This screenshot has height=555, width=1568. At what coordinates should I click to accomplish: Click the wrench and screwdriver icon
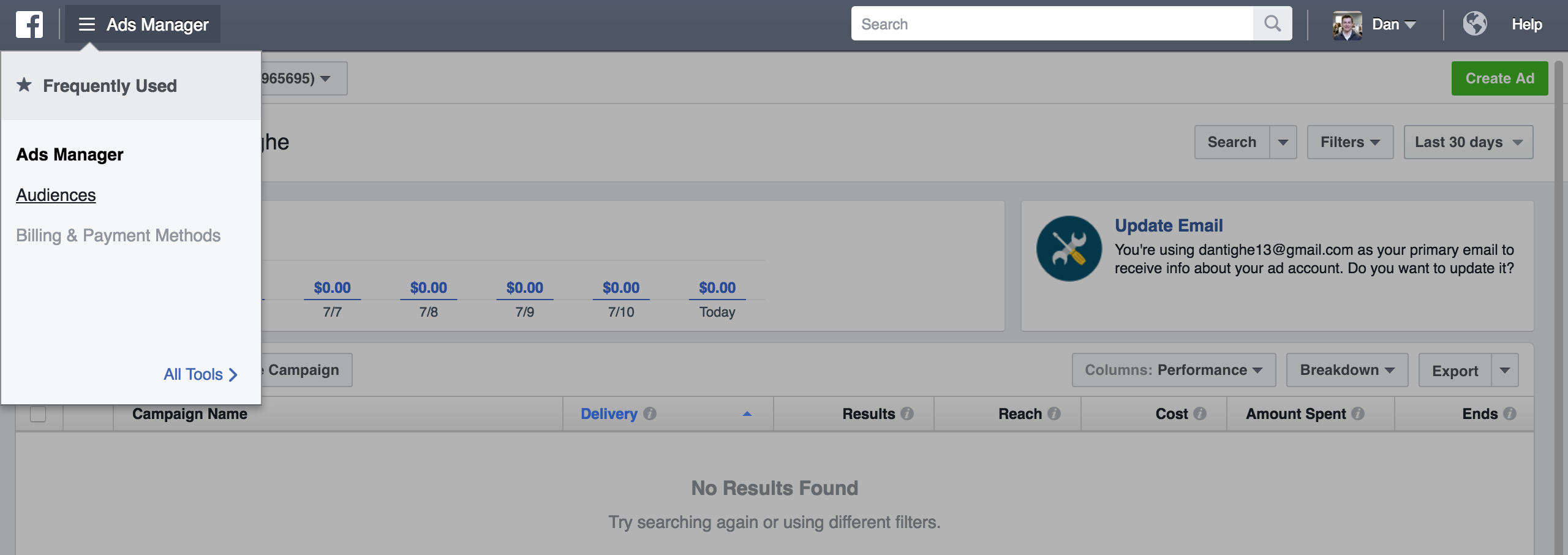(x=1069, y=249)
